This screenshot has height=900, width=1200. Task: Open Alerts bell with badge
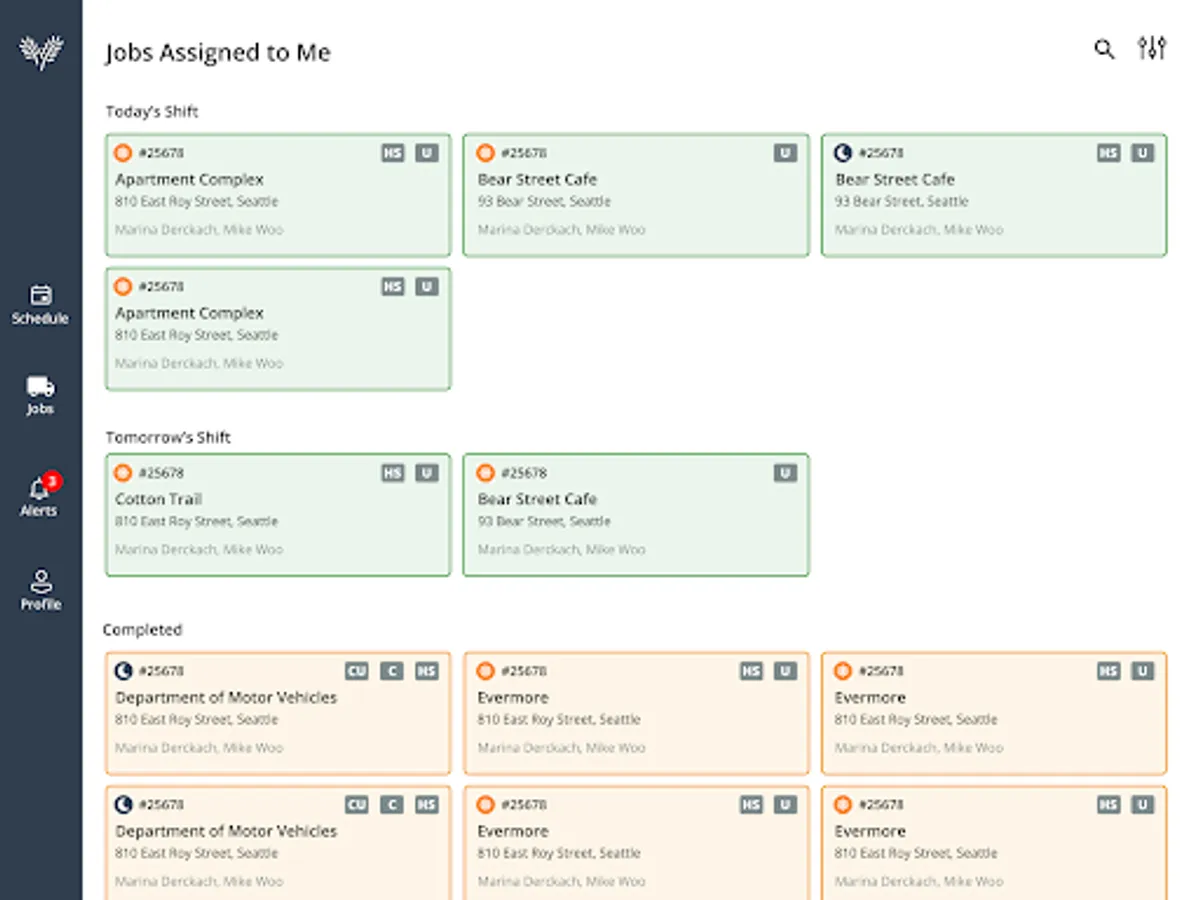point(40,496)
